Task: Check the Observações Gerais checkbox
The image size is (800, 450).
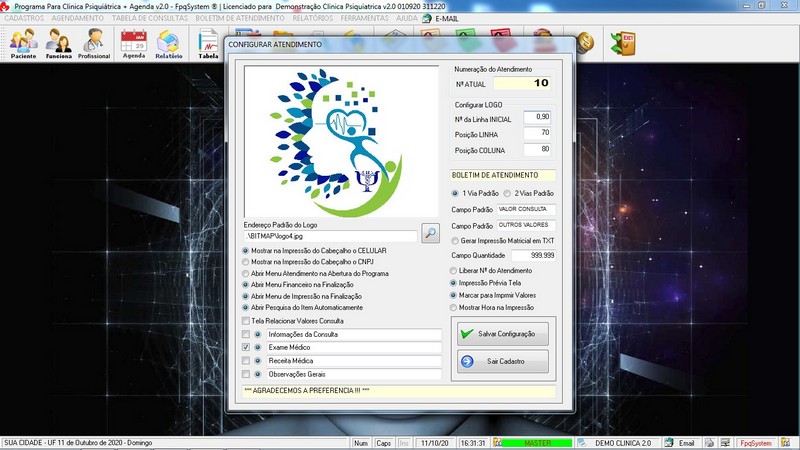Action: click(x=246, y=374)
